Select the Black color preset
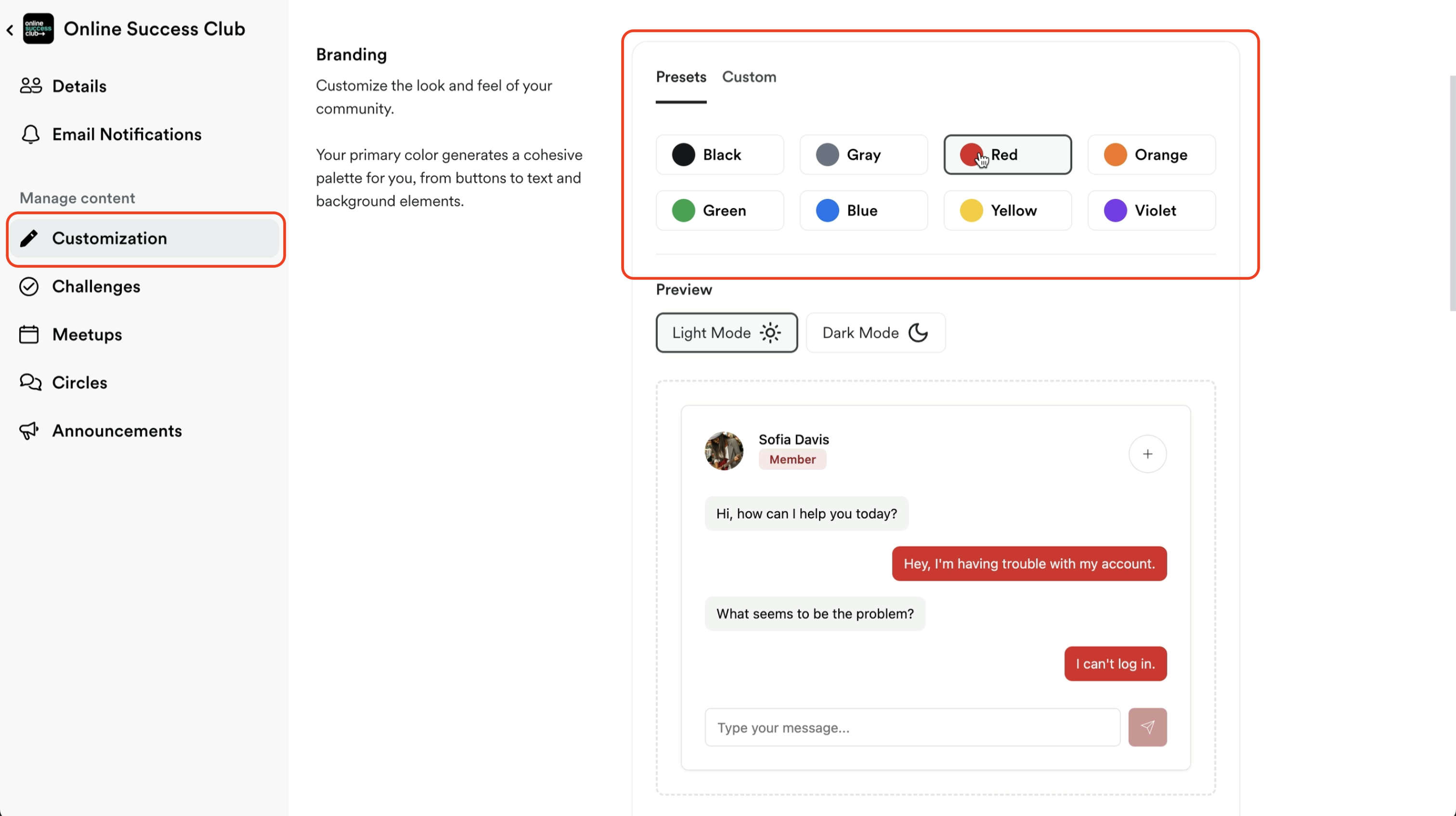This screenshot has height=816, width=1456. pyautogui.click(x=719, y=154)
